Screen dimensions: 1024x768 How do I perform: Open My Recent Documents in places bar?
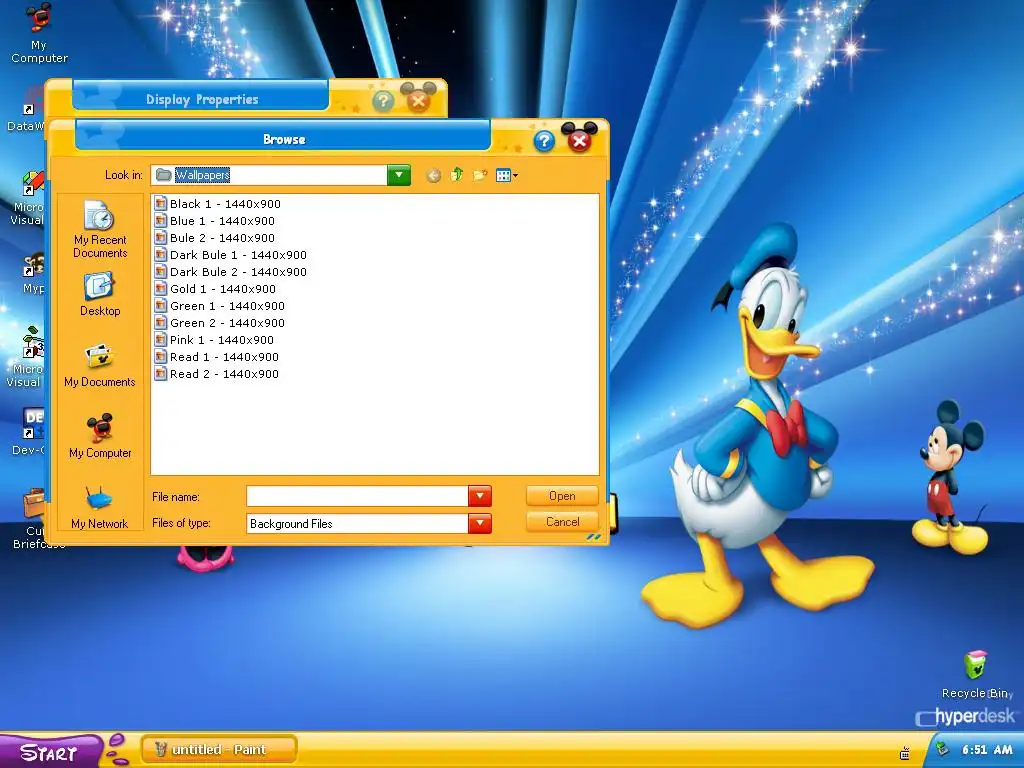click(x=100, y=229)
